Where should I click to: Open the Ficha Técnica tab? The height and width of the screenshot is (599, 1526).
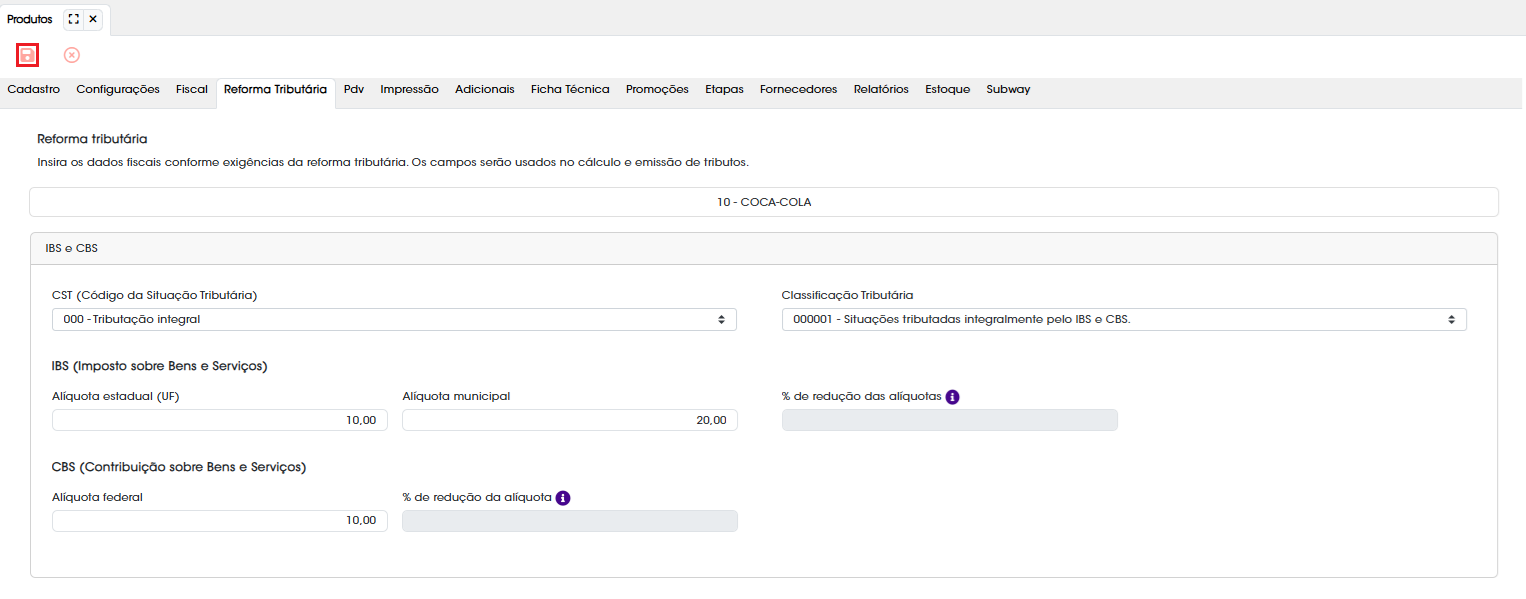pos(570,90)
